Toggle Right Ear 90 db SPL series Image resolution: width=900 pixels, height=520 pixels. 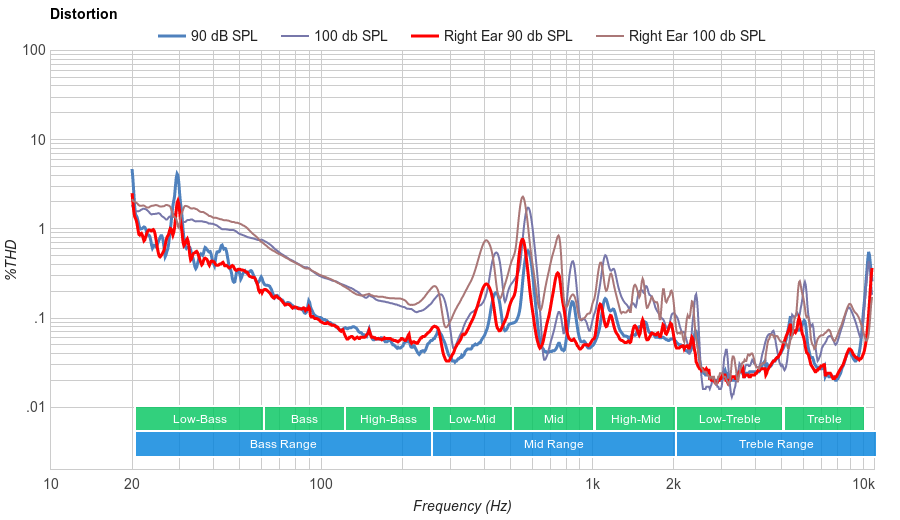(x=508, y=36)
